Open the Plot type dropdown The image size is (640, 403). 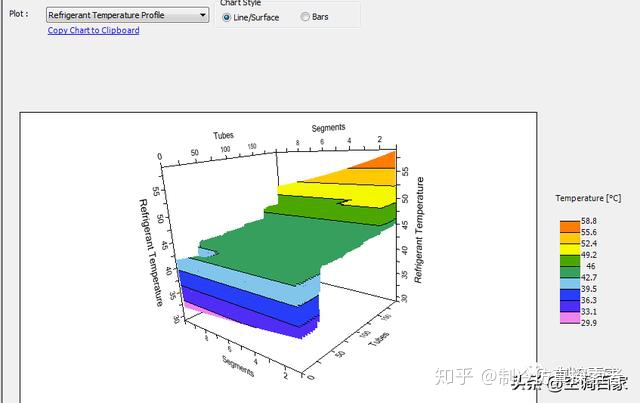click(127, 15)
